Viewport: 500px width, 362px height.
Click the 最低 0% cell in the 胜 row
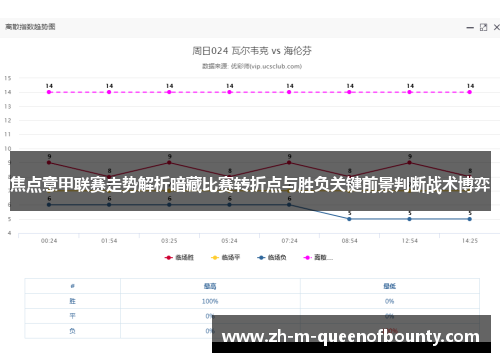click(389, 301)
